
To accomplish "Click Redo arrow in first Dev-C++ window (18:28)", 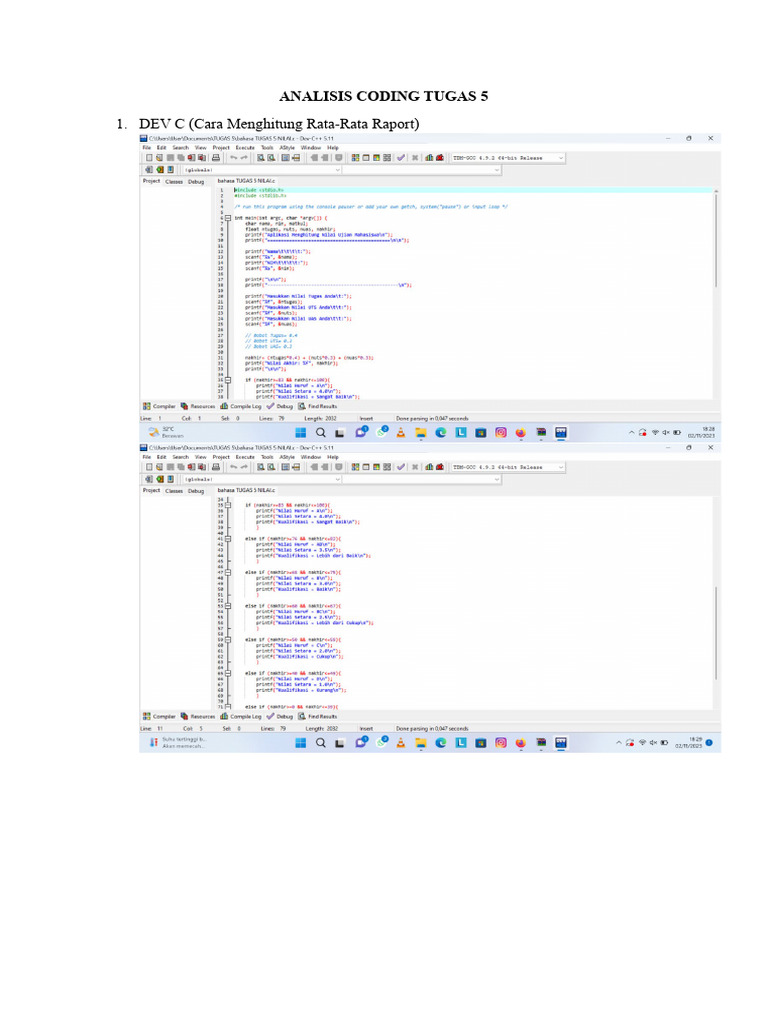I will 244,157.
